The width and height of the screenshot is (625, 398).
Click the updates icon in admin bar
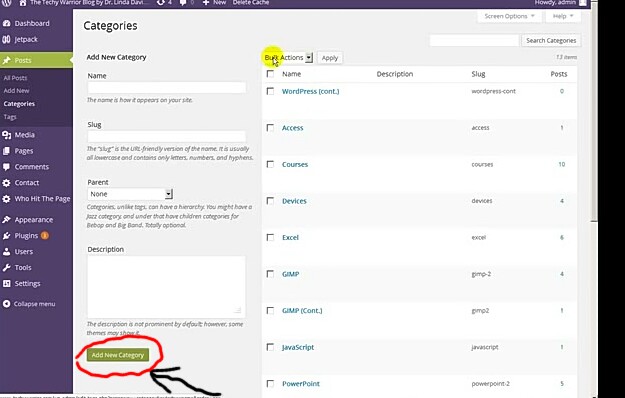coord(160,2)
